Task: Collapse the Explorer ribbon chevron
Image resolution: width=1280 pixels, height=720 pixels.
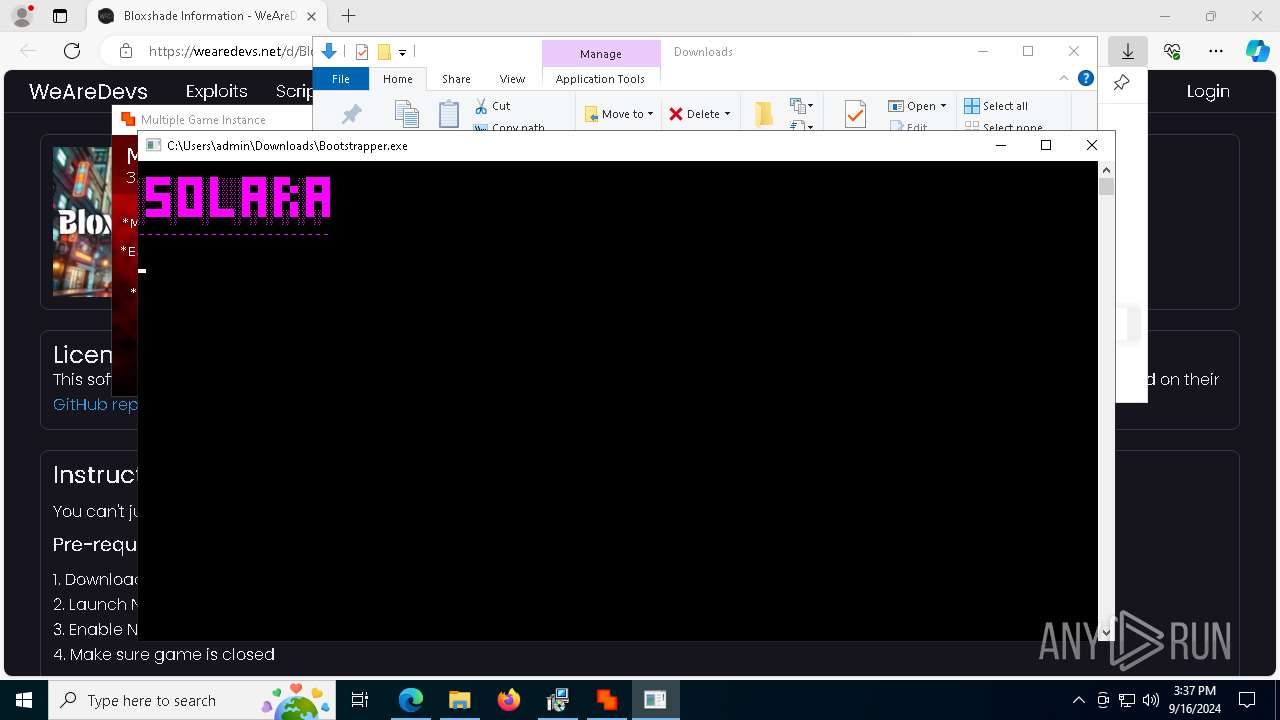Action: coord(1064,78)
